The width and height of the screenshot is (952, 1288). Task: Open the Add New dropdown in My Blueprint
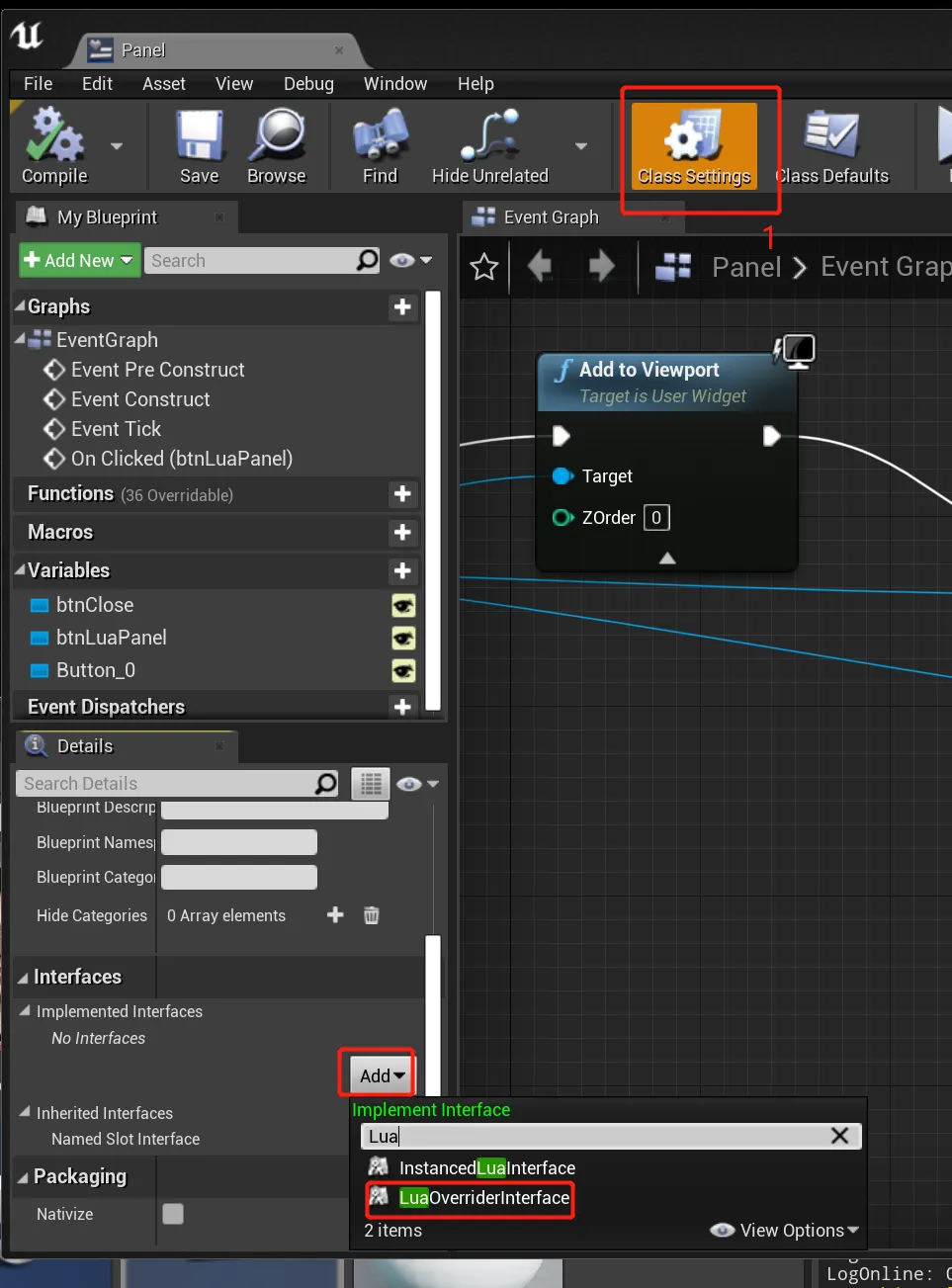(78, 260)
